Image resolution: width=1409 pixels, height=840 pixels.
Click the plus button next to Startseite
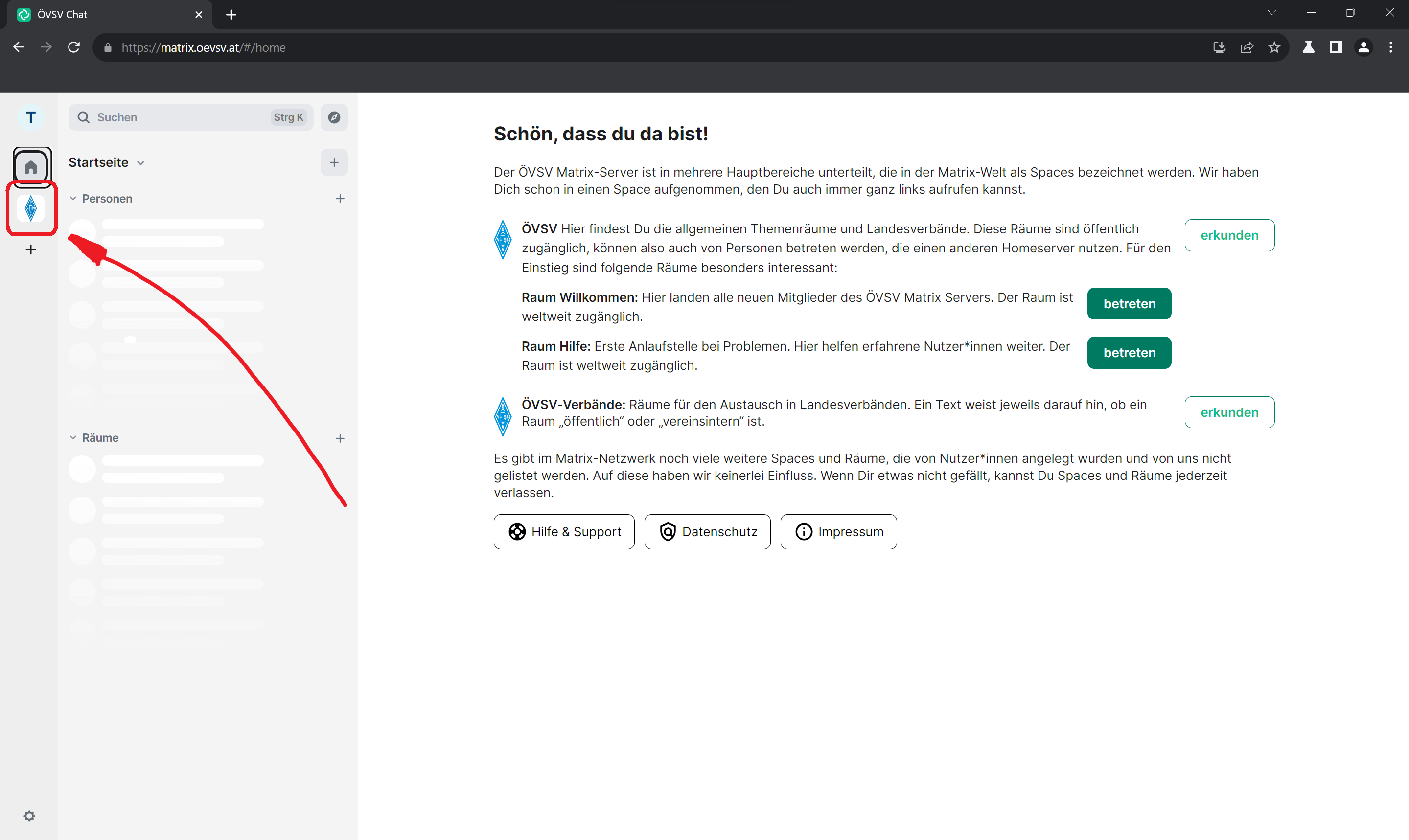(334, 162)
